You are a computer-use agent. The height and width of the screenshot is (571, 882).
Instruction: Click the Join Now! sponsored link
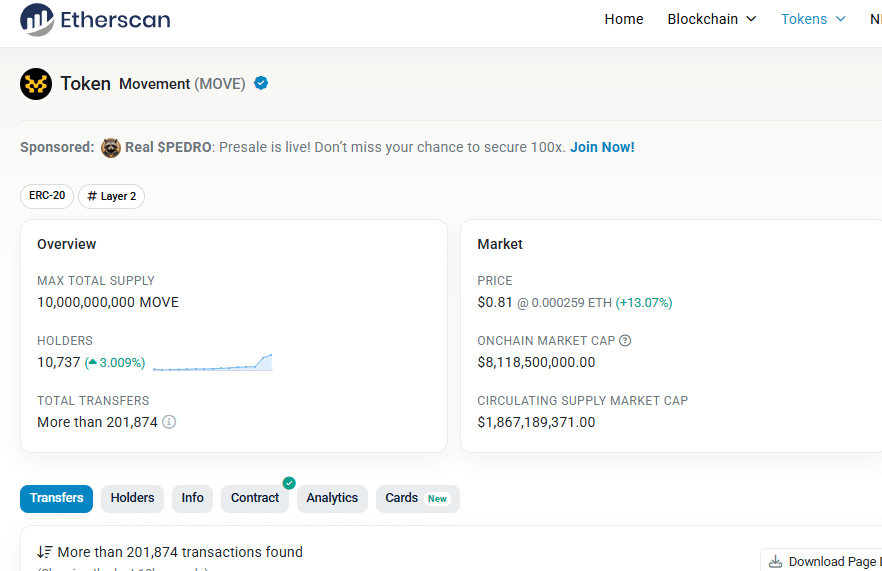point(602,147)
